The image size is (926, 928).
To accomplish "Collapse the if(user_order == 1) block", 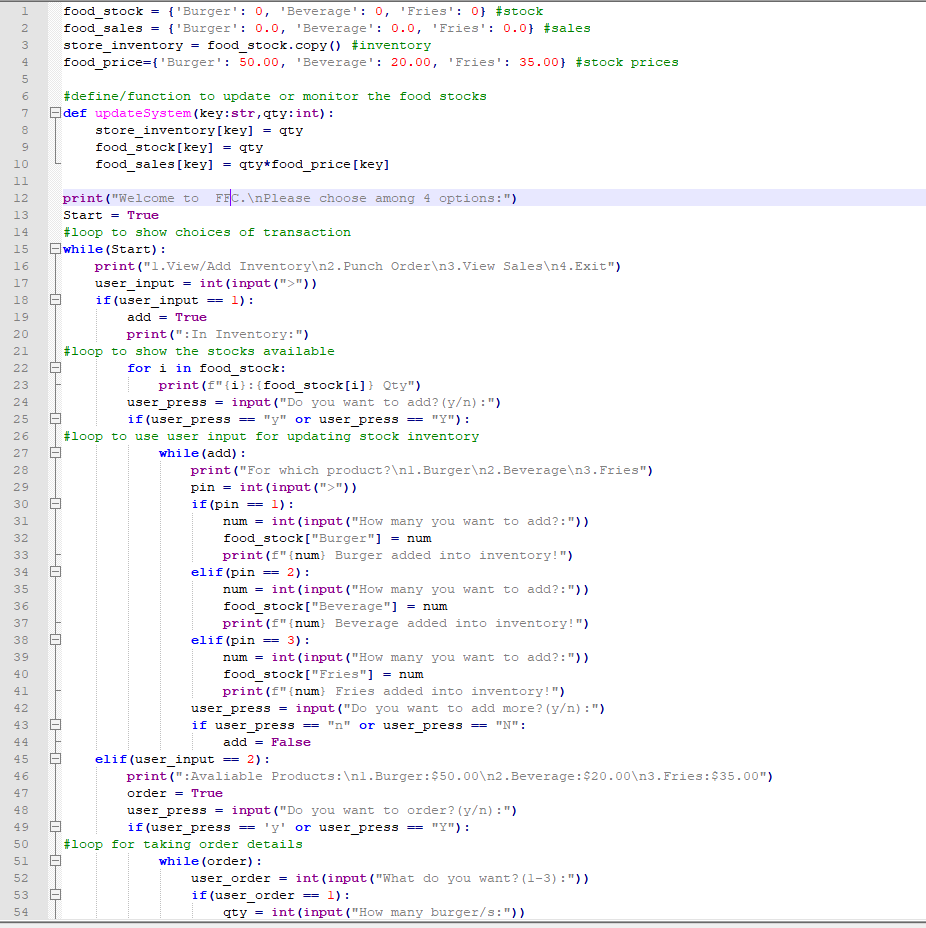I will point(55,895).
